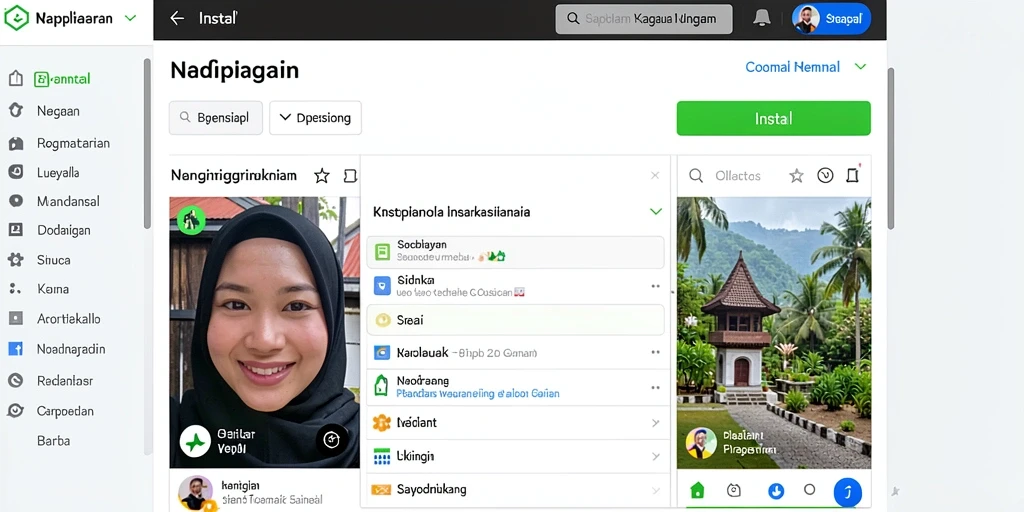
Task: Collapse the Knstpianola Insarkasiianaia section
Action: pos(656,212)
